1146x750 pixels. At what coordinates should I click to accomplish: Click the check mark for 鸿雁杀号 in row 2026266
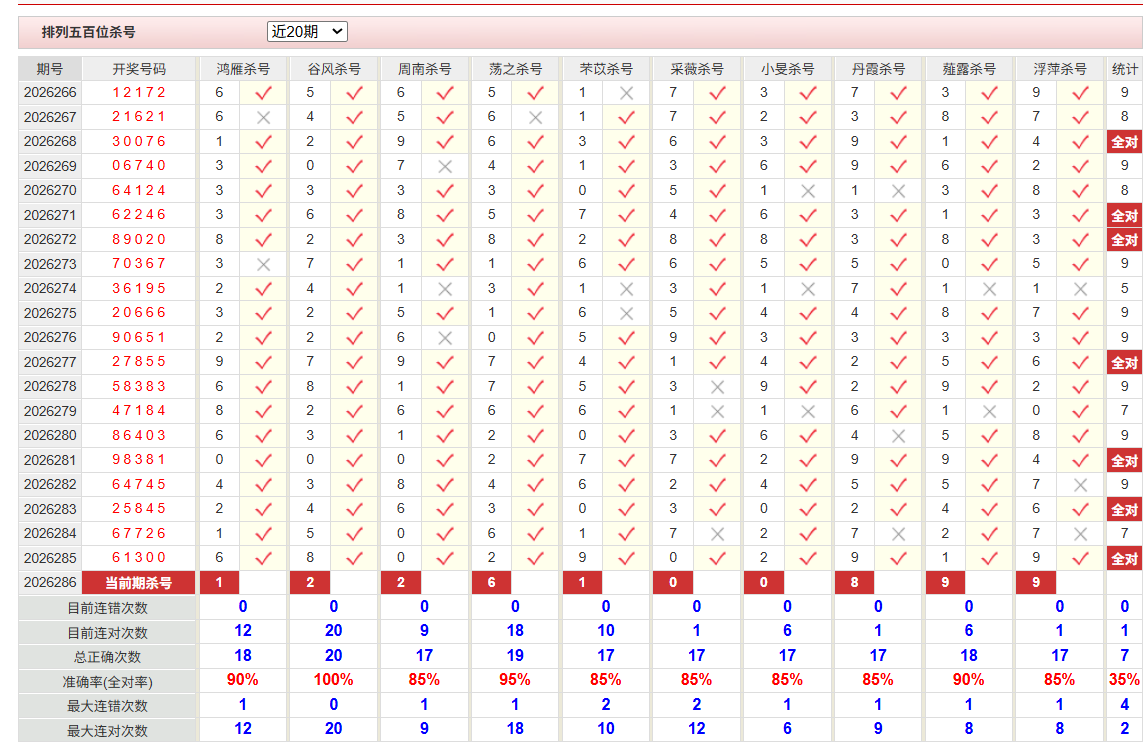click(x=264, y=93)
